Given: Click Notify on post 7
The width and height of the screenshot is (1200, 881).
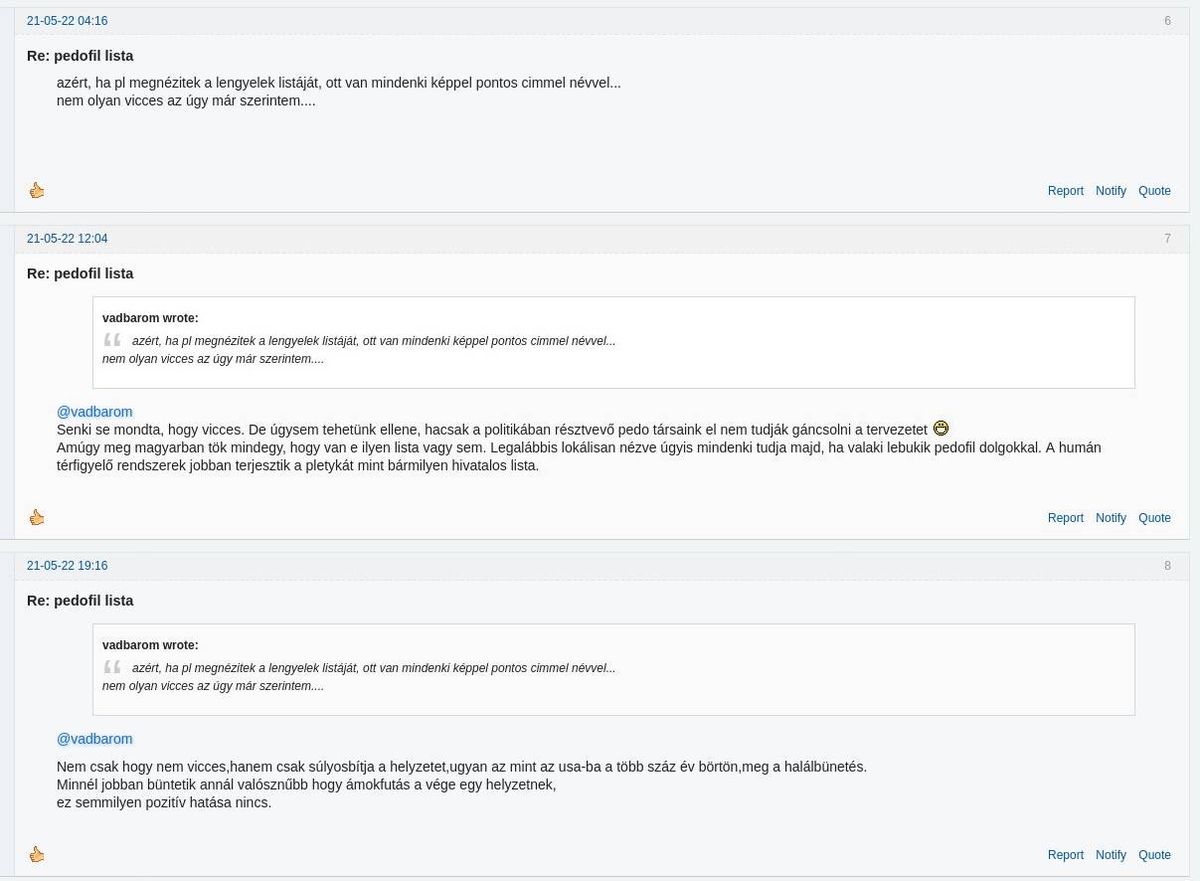Looking at the screenshot, I should pos(1110,518).
